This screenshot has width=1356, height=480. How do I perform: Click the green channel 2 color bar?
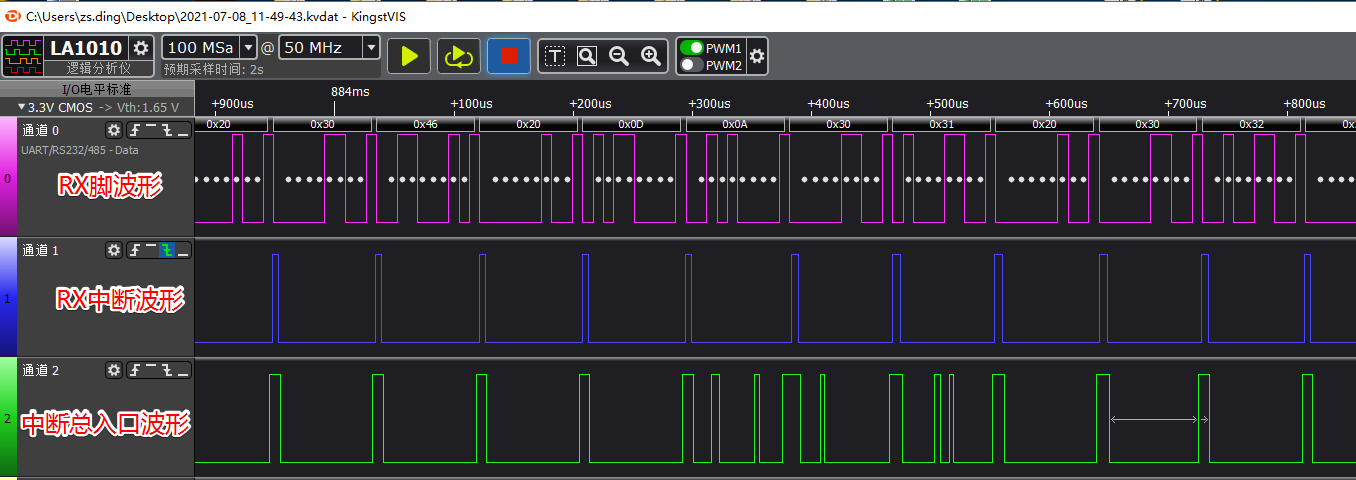click(8, 417)
